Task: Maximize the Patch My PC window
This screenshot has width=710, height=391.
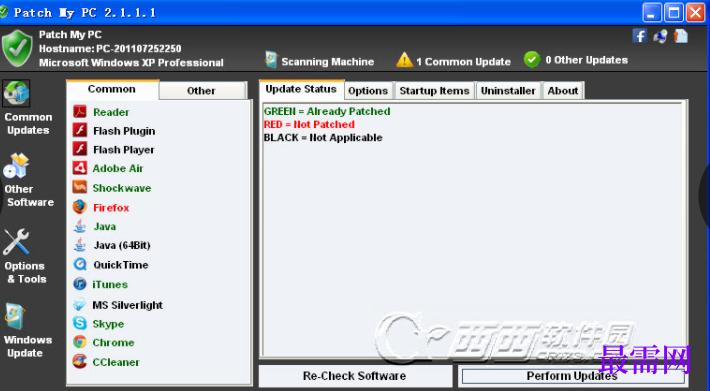Action: tap(674, 12)
